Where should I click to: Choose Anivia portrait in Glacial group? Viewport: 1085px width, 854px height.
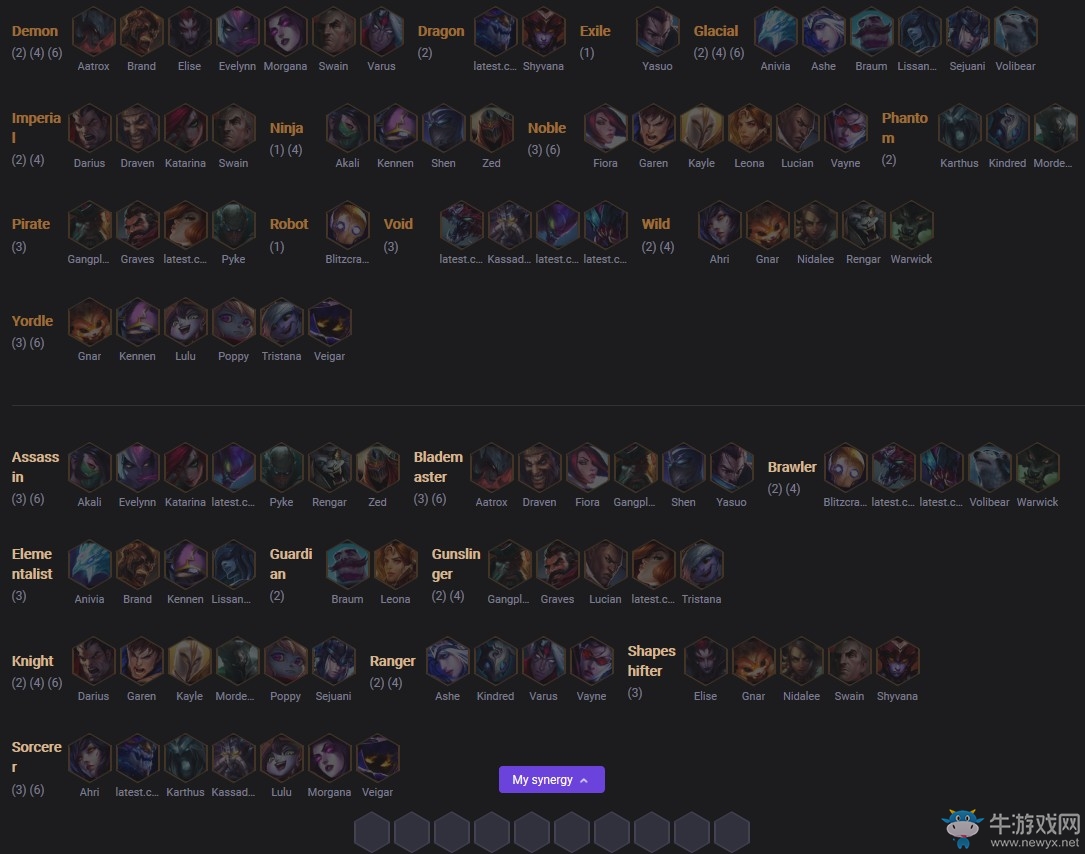(775, 32)
